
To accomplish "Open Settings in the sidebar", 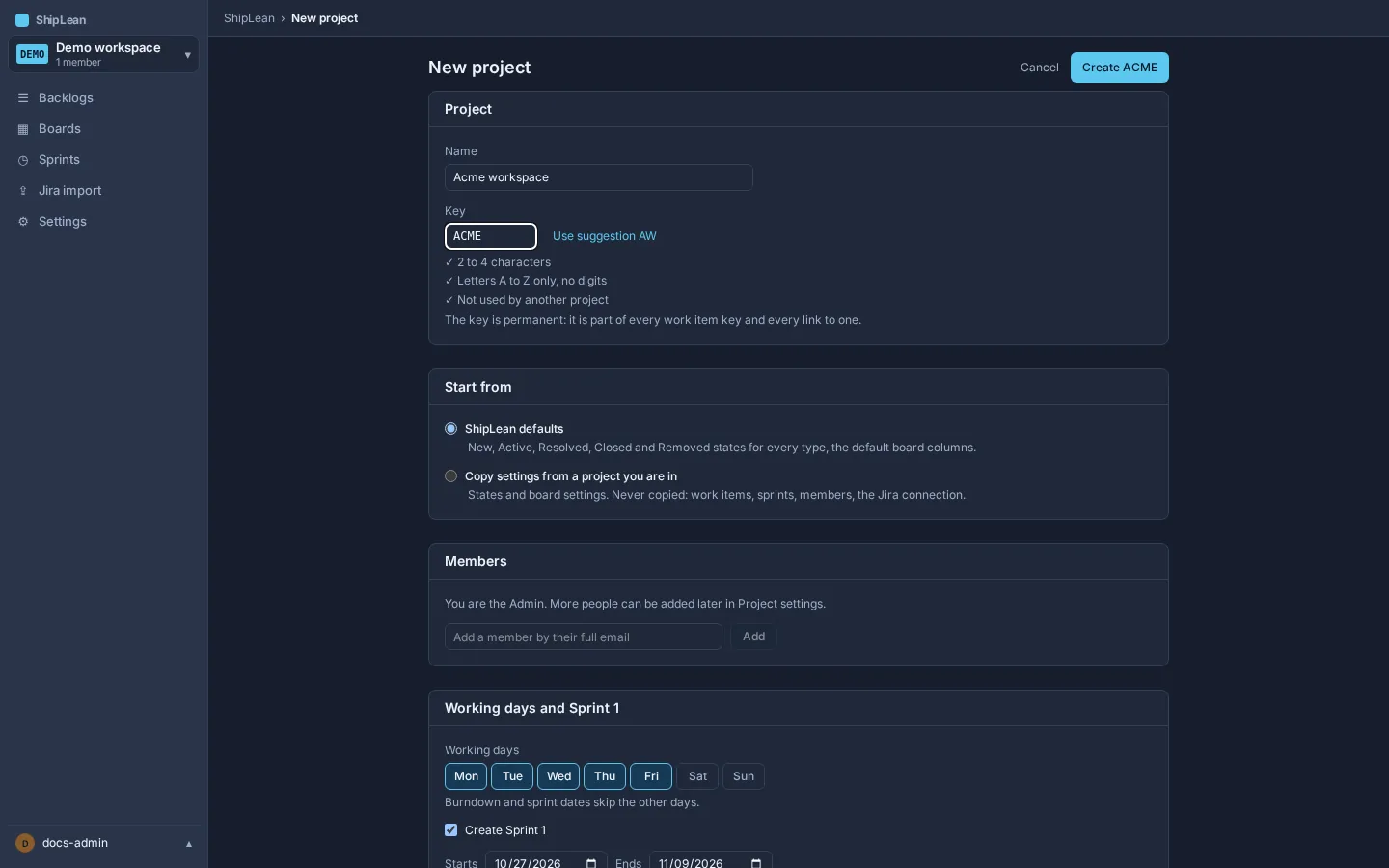I will pos(104,222).
